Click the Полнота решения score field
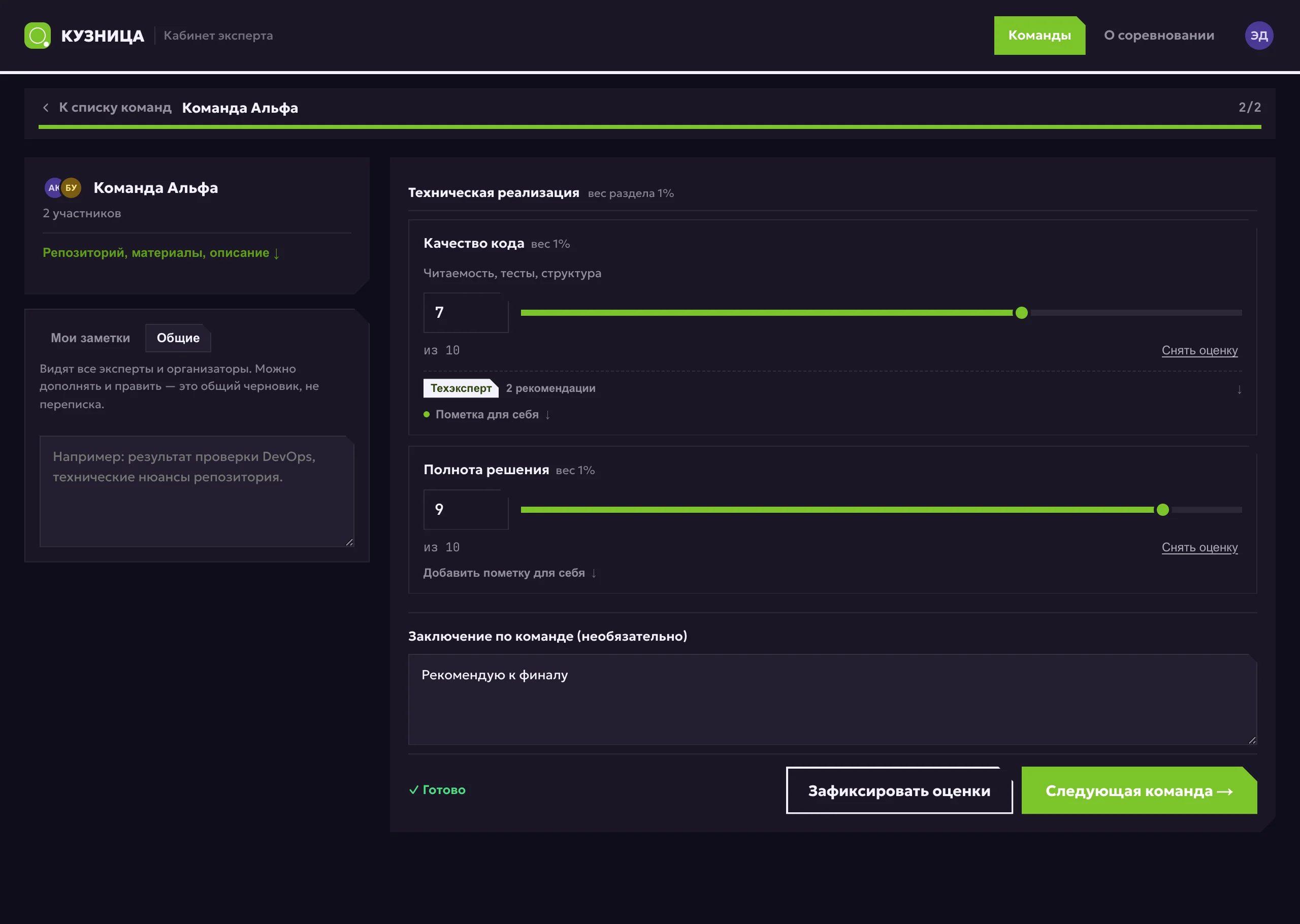This screenshot has height=924, width=1300. click(x=465, y=510)
